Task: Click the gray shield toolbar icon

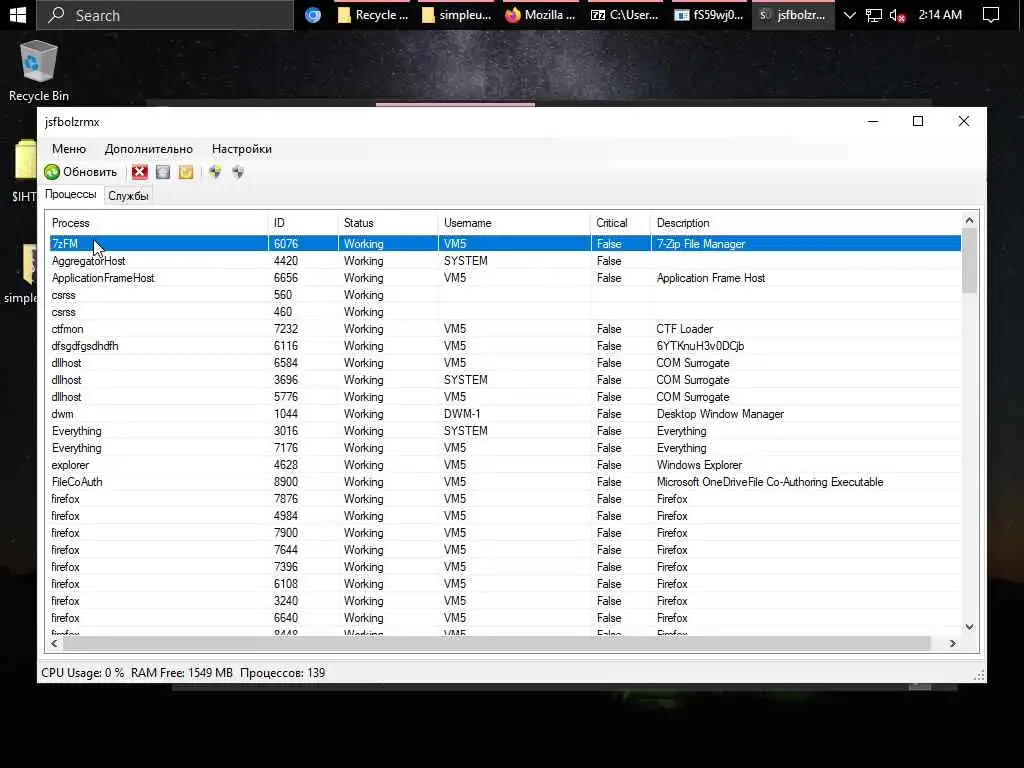Action: [238, 172]
